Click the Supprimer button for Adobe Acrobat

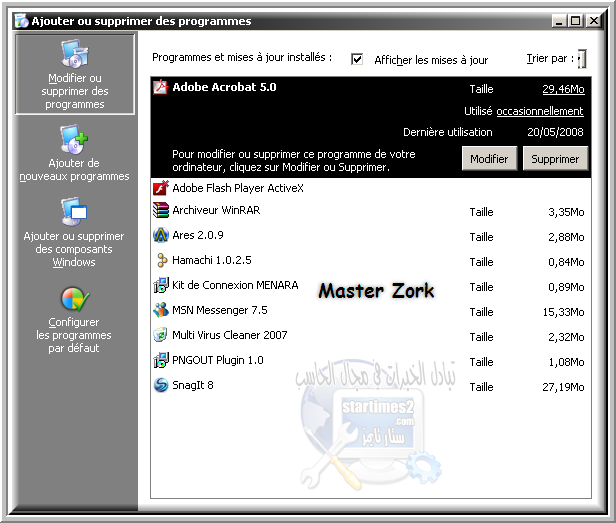[555, 159]
